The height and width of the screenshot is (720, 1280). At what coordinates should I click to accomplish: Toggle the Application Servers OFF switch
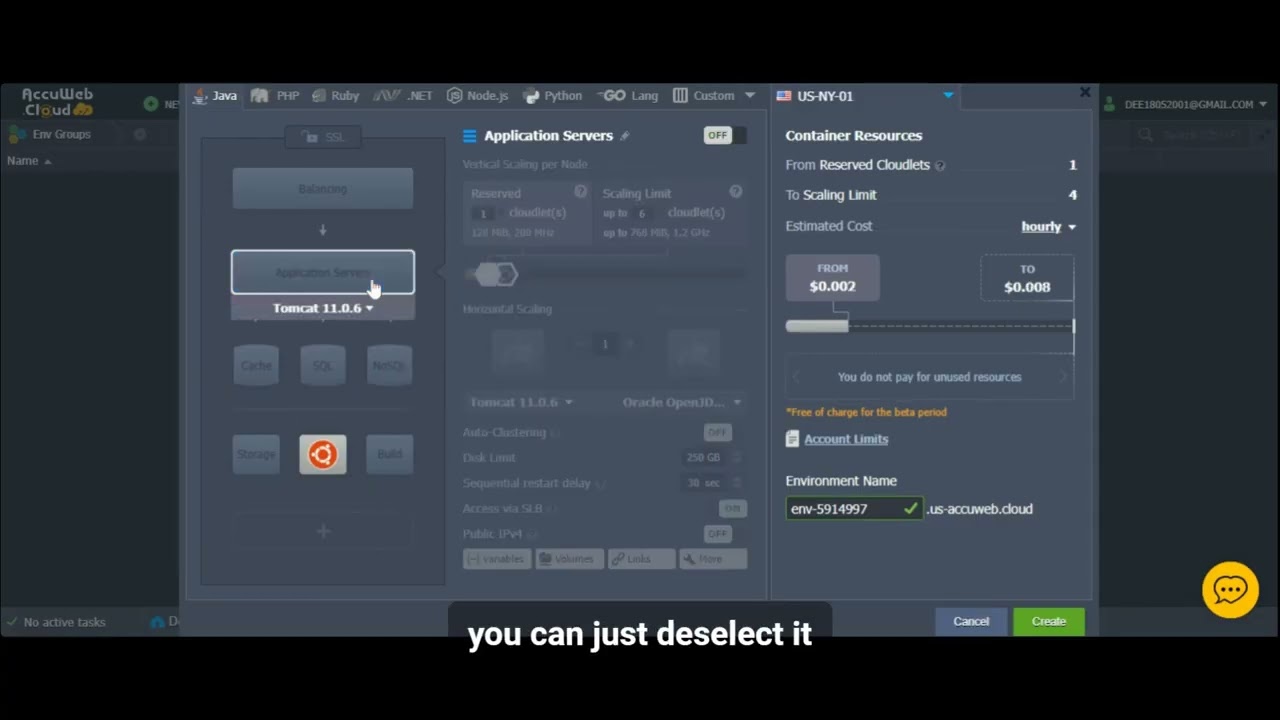725,135
